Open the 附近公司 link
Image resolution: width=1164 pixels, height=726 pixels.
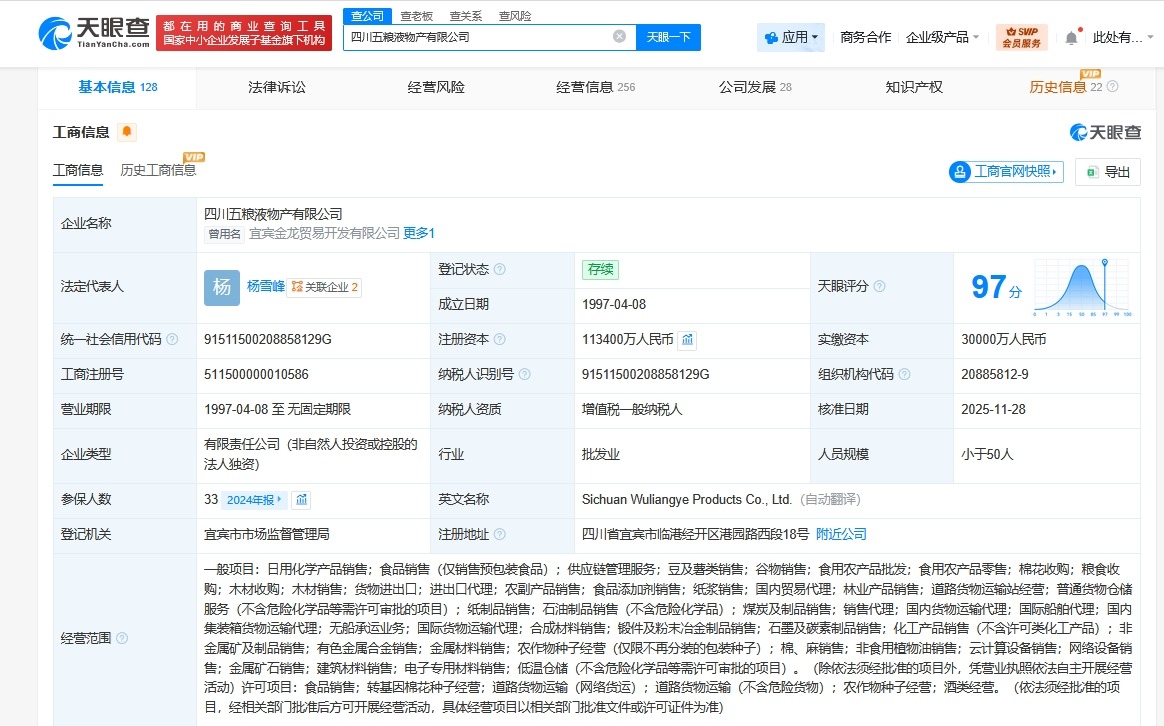841,534
